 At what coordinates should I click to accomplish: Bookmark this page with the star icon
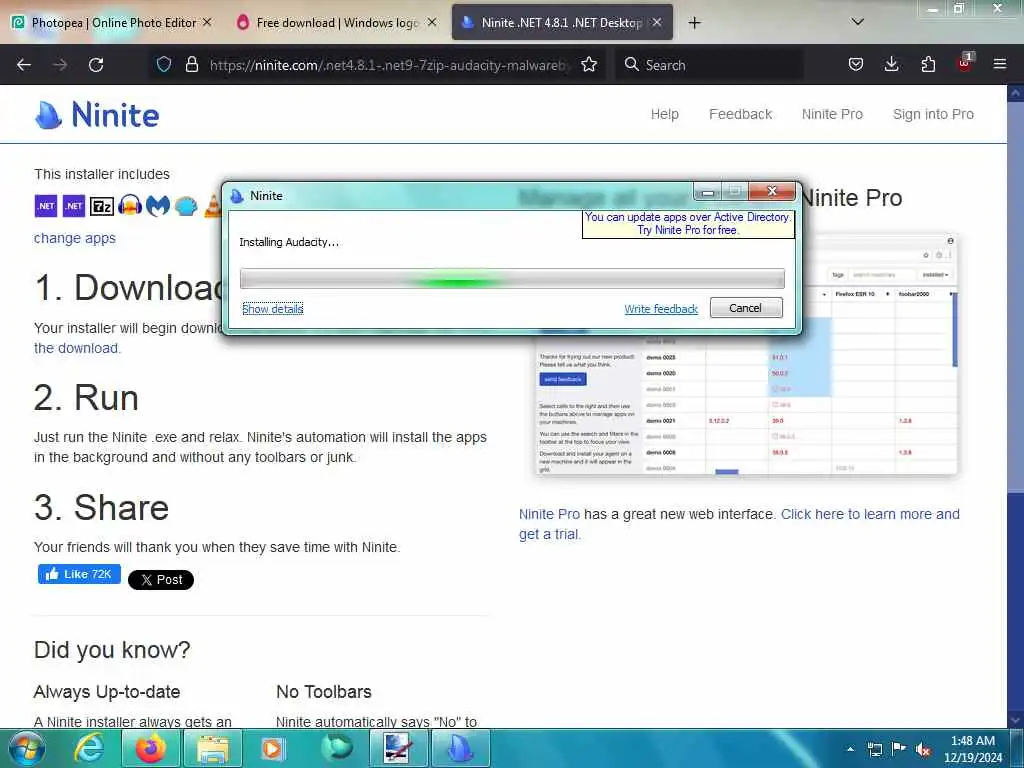589,64
